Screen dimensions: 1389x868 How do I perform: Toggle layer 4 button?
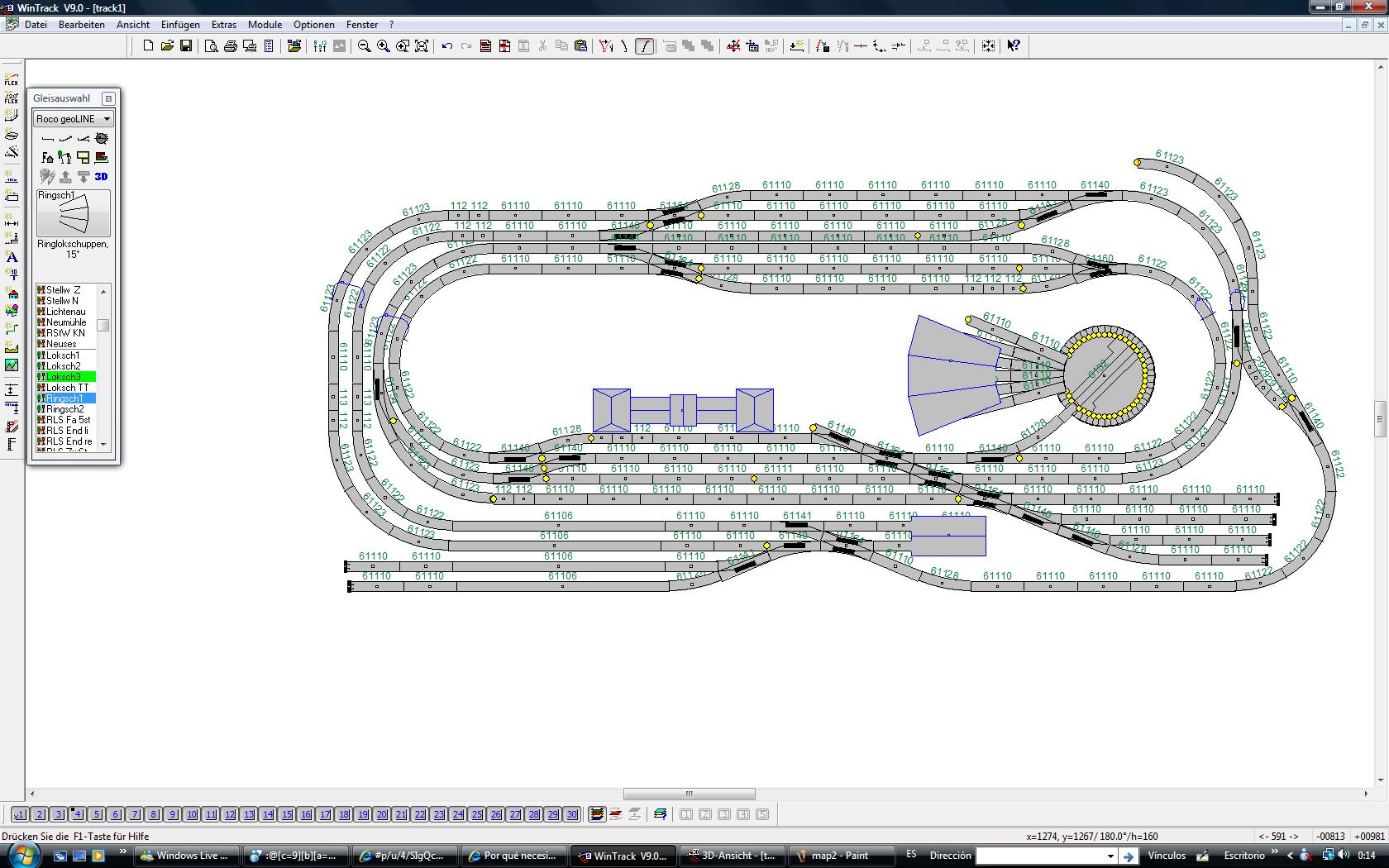[77, 814]
